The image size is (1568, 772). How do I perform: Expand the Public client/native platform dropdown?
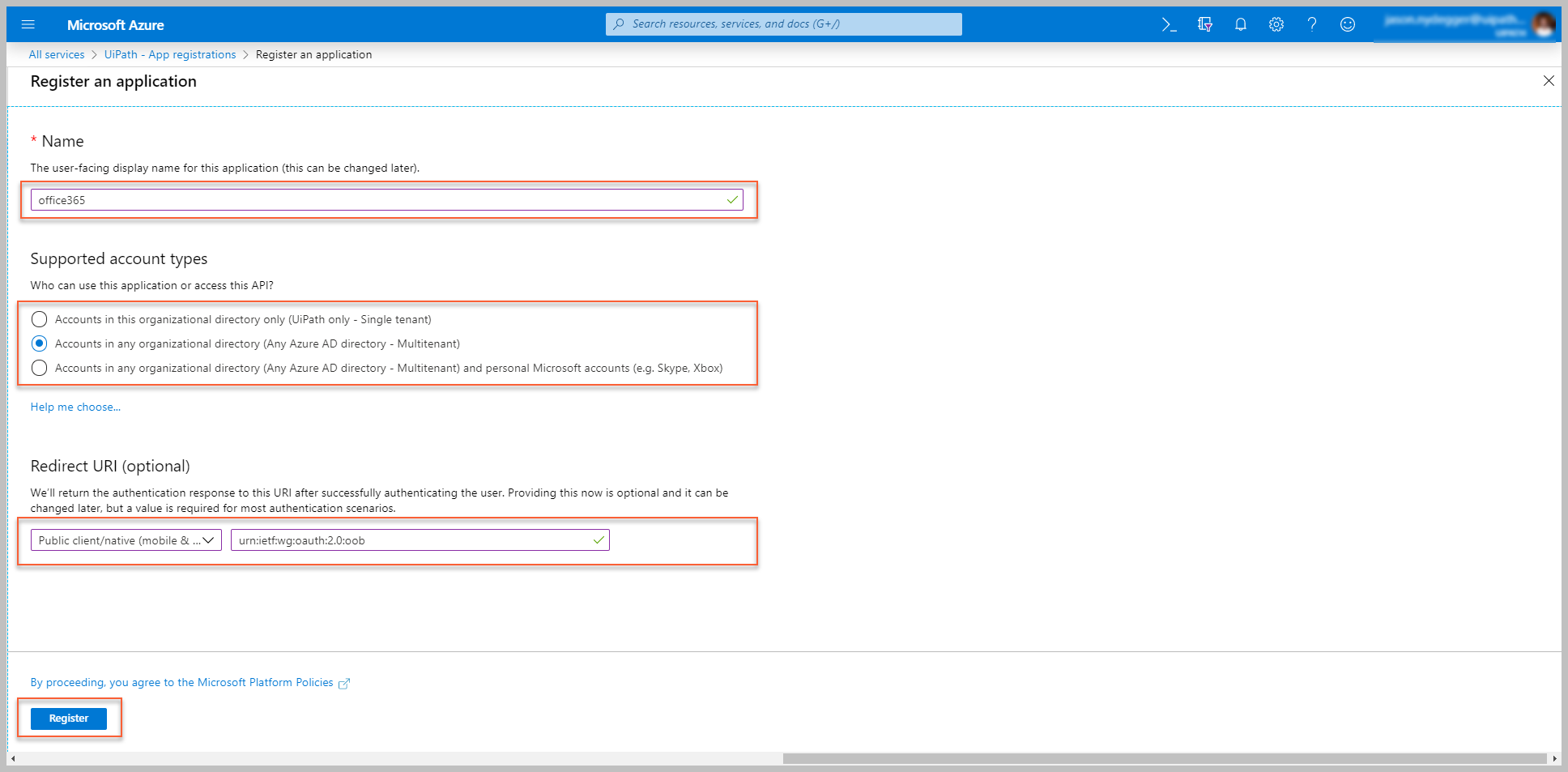click(x=126, y=540)
